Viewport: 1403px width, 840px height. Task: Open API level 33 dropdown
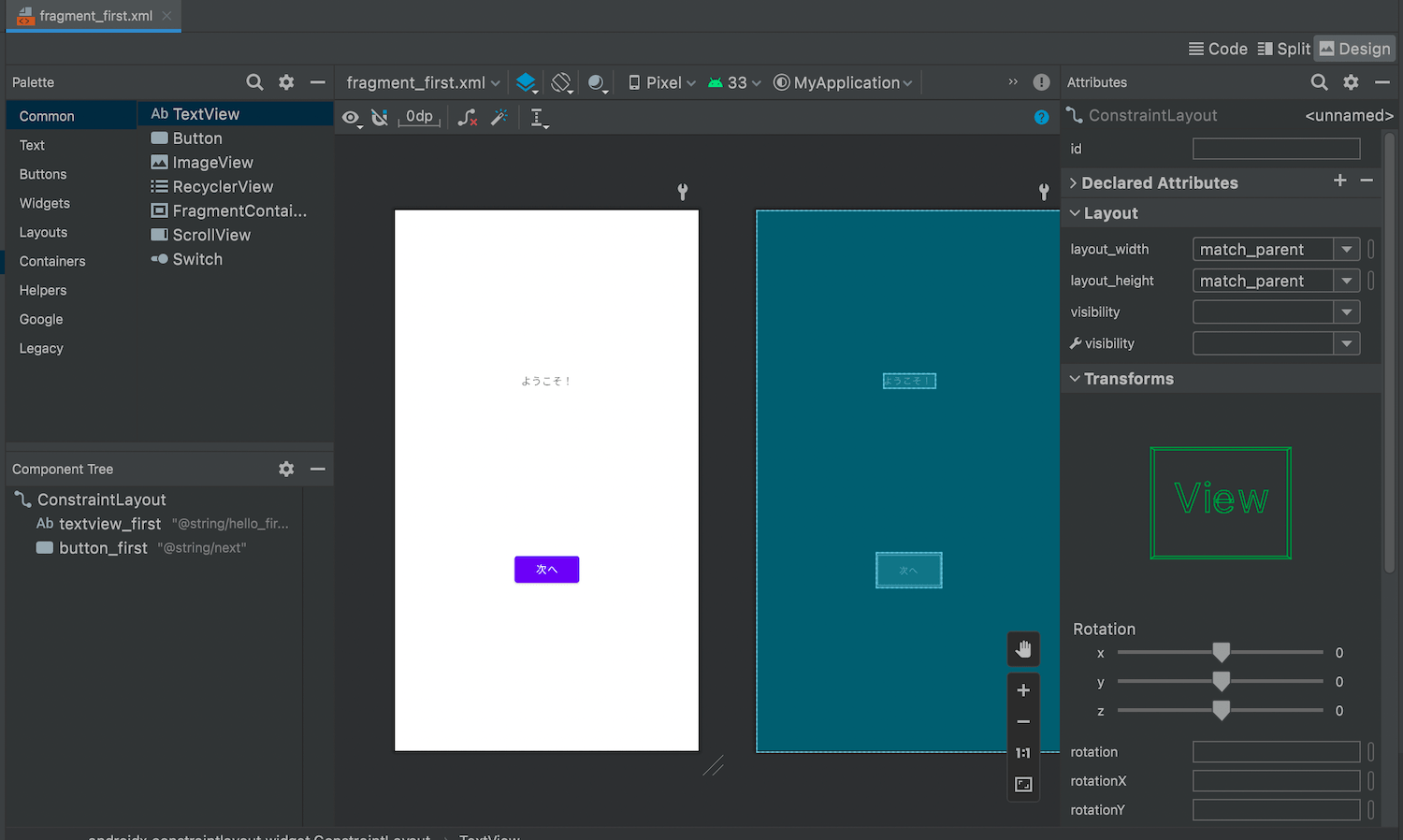[734, 83]
